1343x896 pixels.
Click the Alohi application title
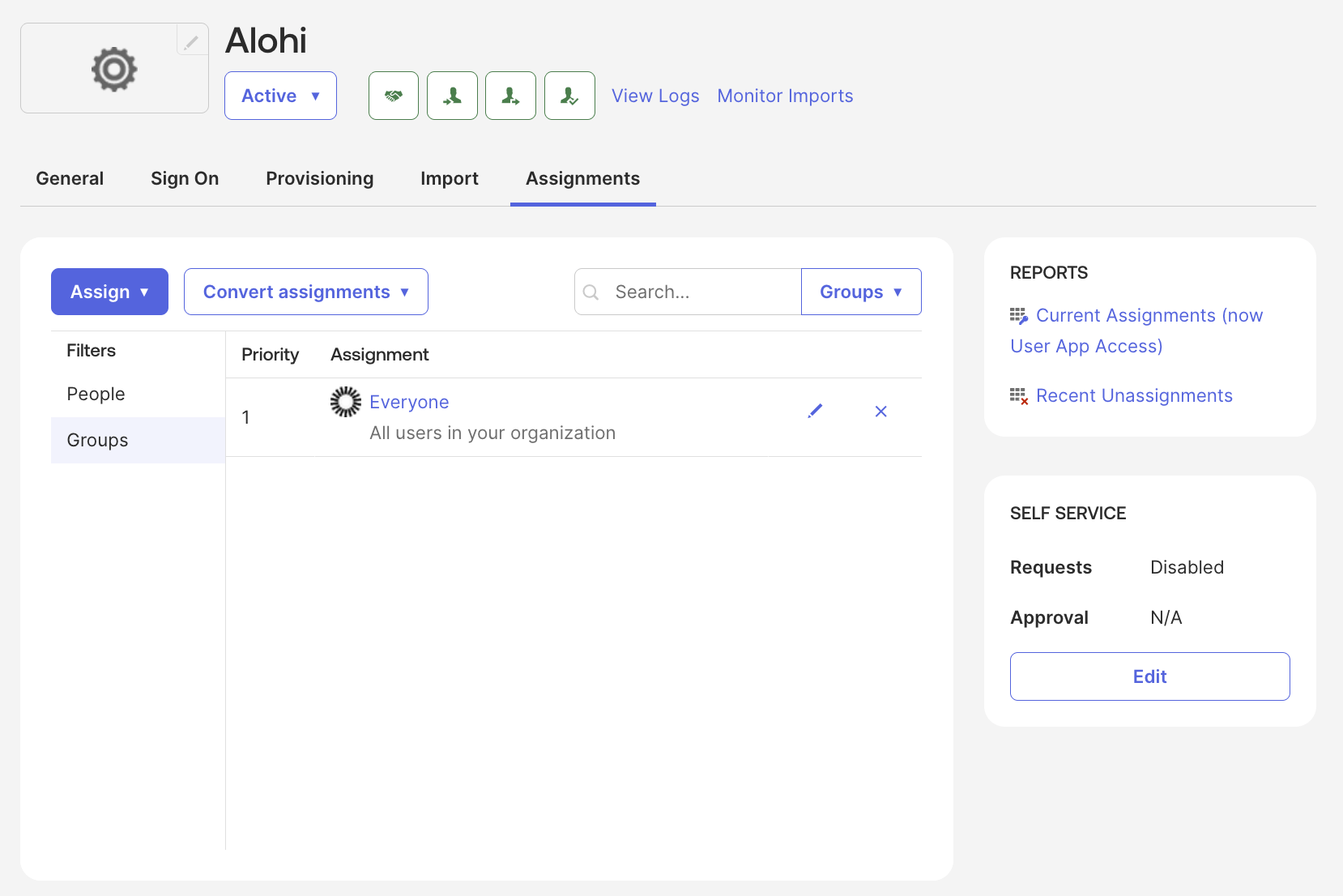(x=266, y=41)
